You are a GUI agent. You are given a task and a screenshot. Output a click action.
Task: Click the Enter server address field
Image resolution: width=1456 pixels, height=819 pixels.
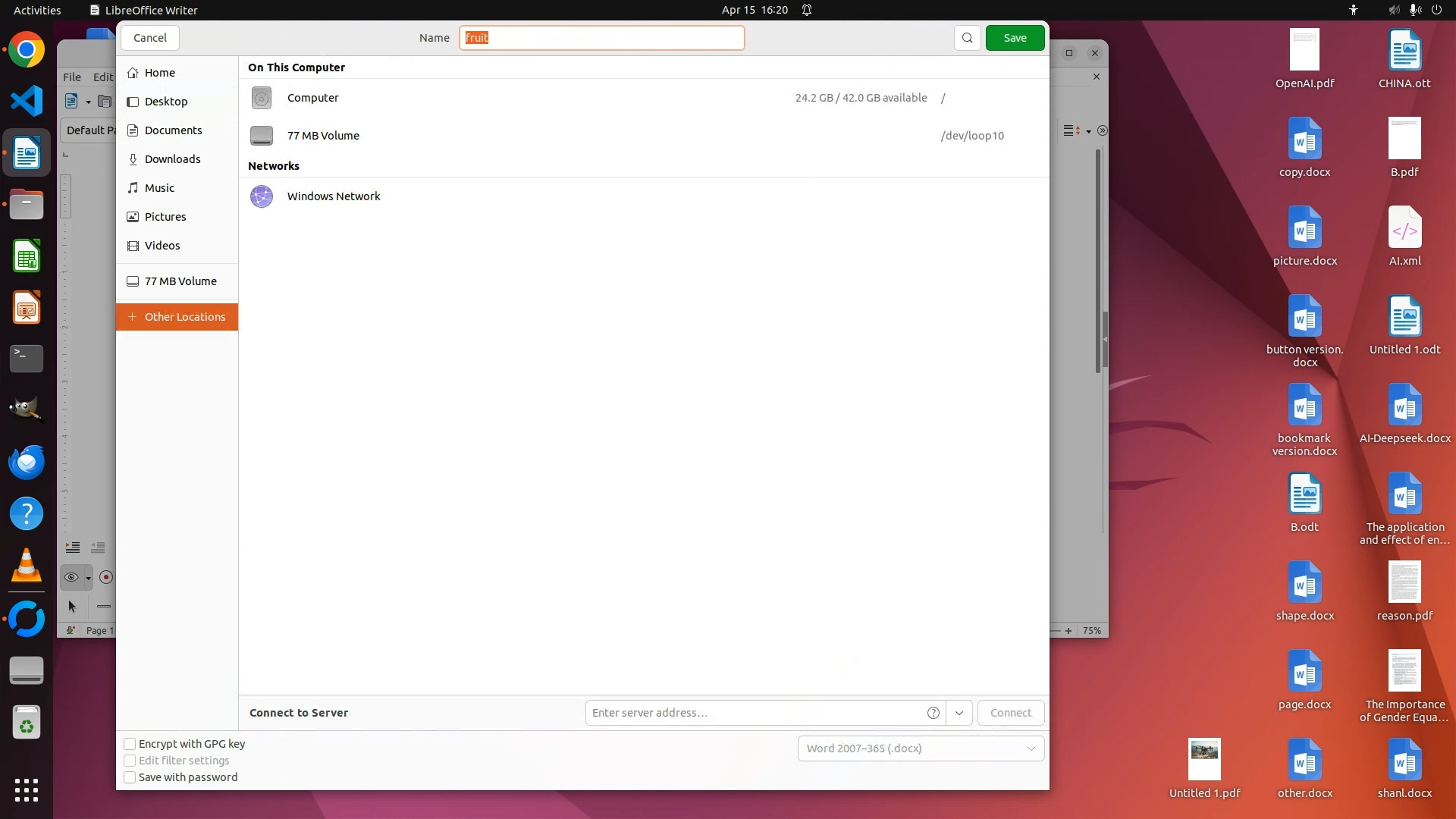[755, 713]
